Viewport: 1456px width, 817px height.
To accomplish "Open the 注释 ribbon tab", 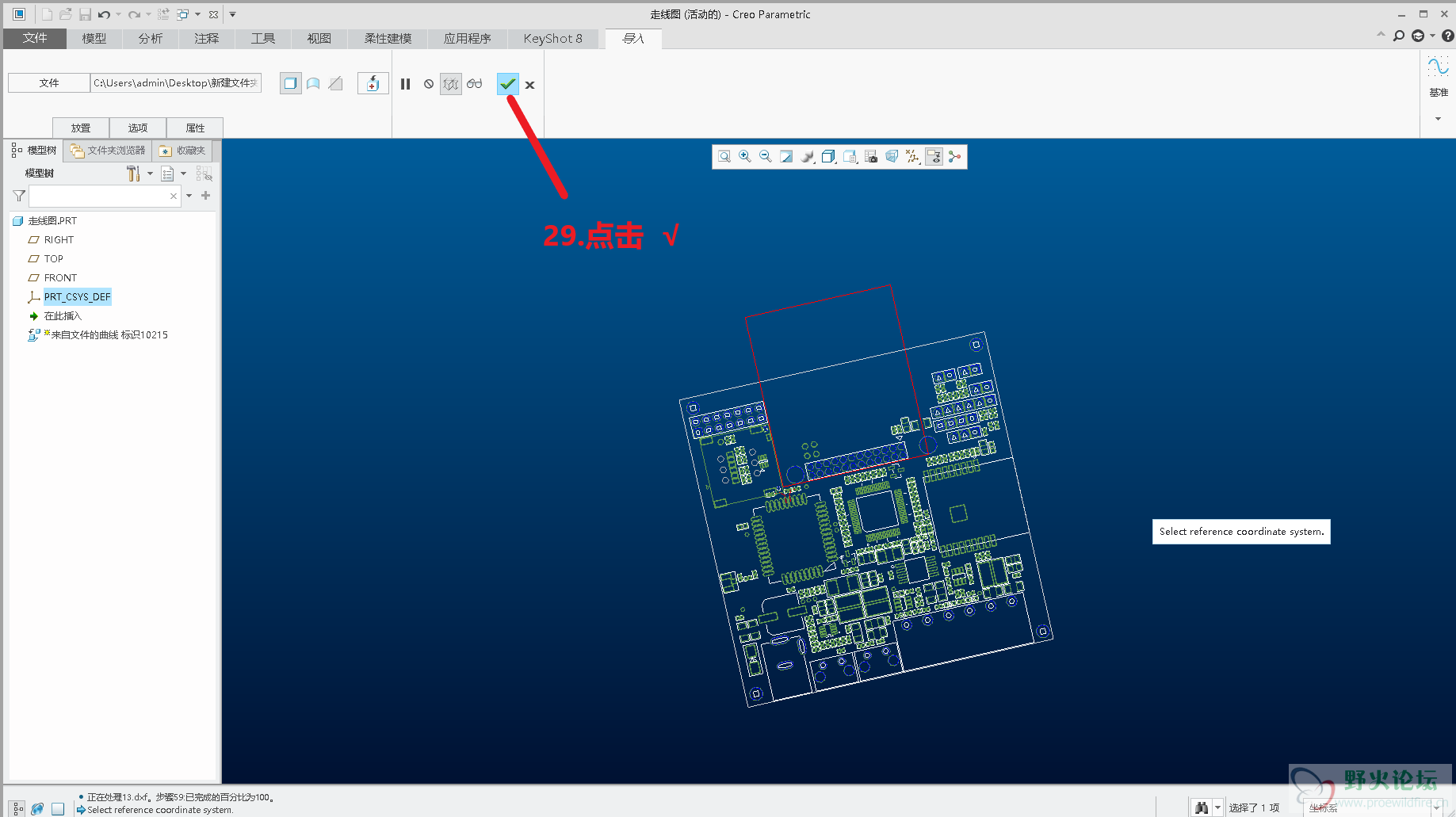I will pos(207,38).
